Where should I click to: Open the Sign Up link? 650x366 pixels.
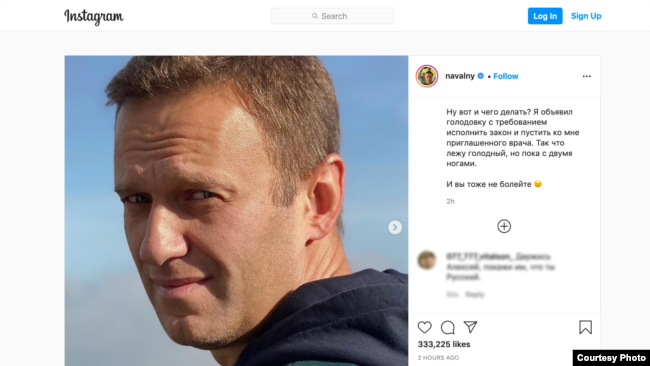(586, 16)
